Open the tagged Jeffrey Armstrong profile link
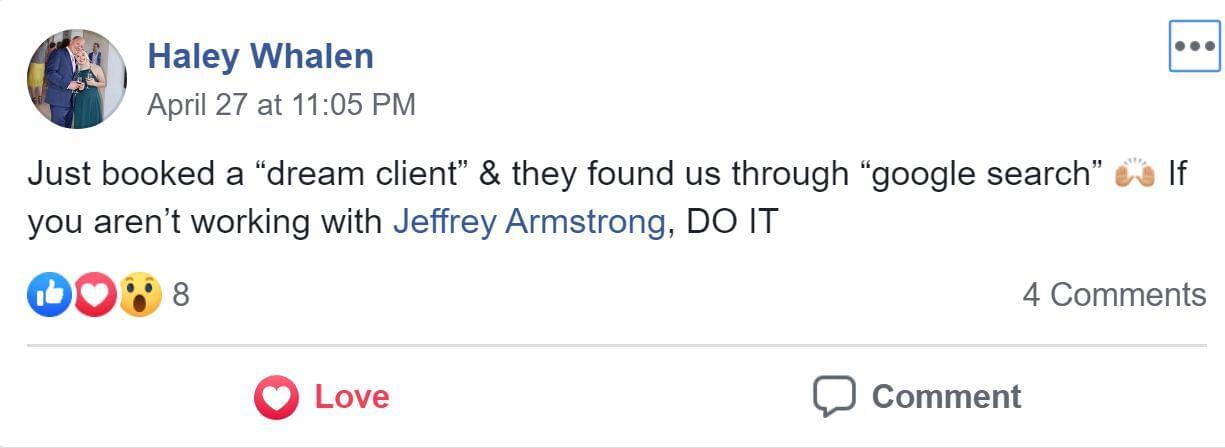This screenshot has height=448, width=1225. coord(529,221)
